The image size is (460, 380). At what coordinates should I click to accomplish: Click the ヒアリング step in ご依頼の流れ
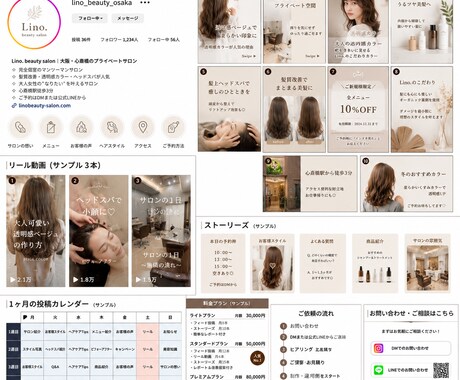tap(306, 349)
